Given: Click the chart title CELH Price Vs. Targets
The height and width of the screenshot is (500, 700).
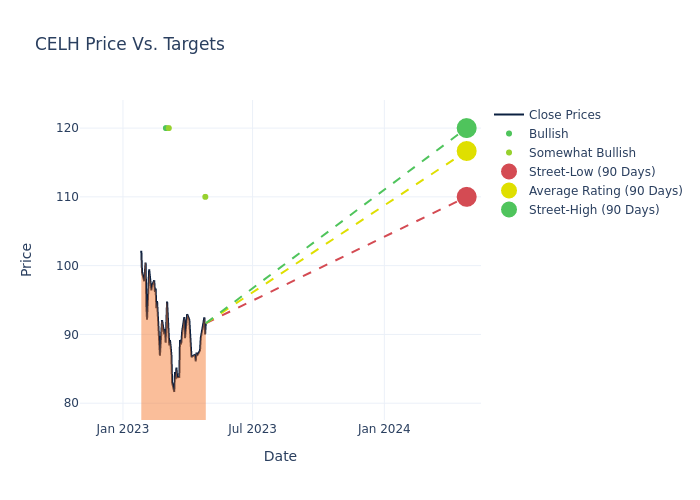Looking at the screenshot, I should coord(130,45).
